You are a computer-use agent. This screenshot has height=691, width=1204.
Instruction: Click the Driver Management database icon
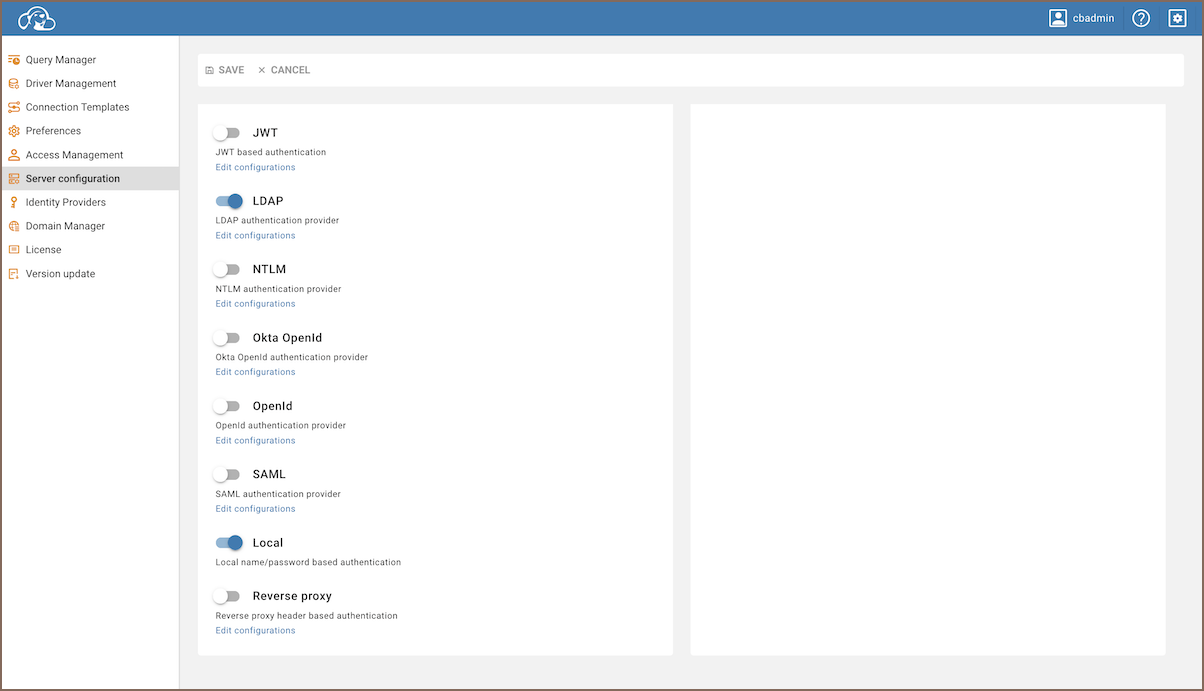14,84
